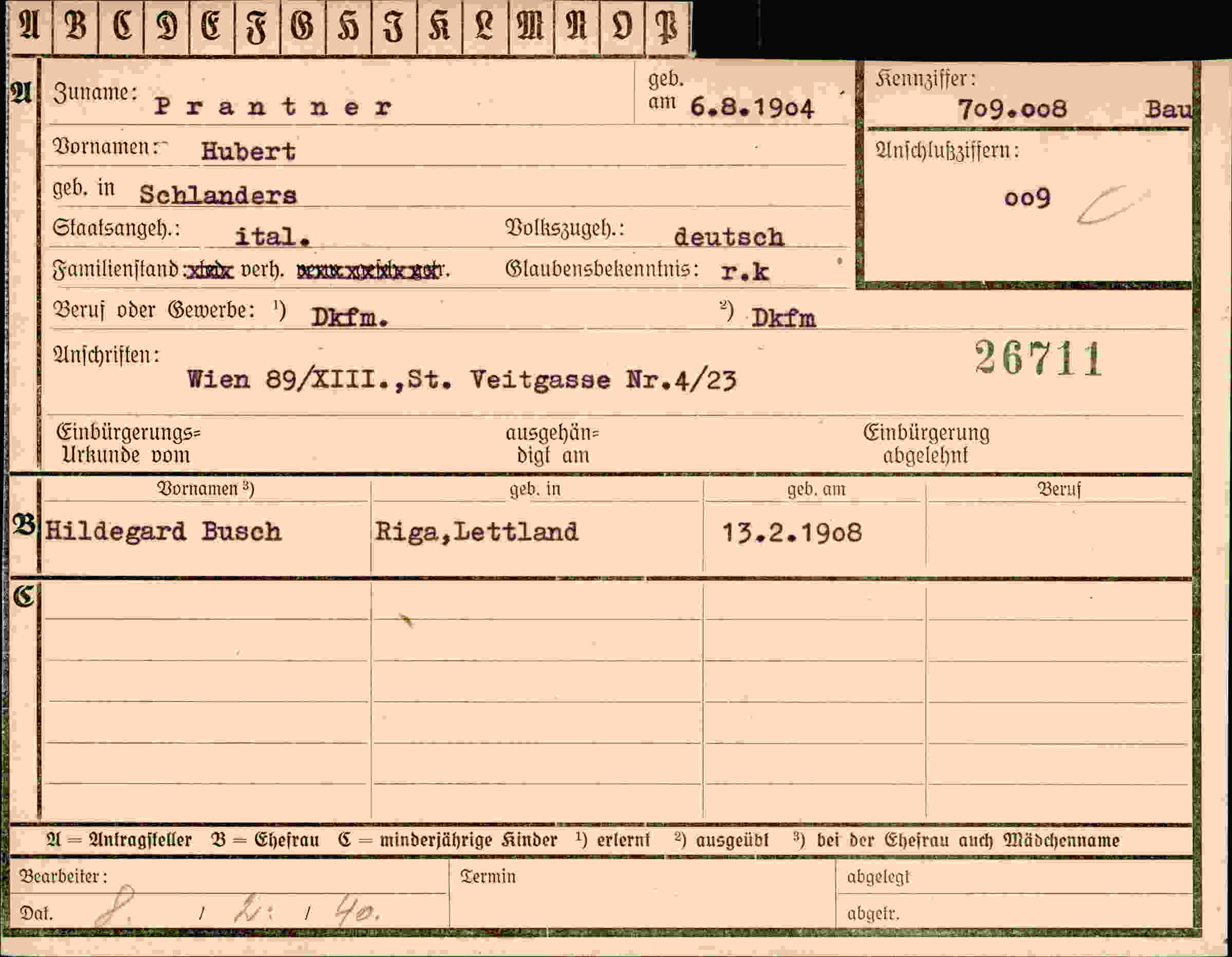
Task: Click legend text "C = minderjährige Kinder"
Action: pyautogui.click(x=447, y=840)
